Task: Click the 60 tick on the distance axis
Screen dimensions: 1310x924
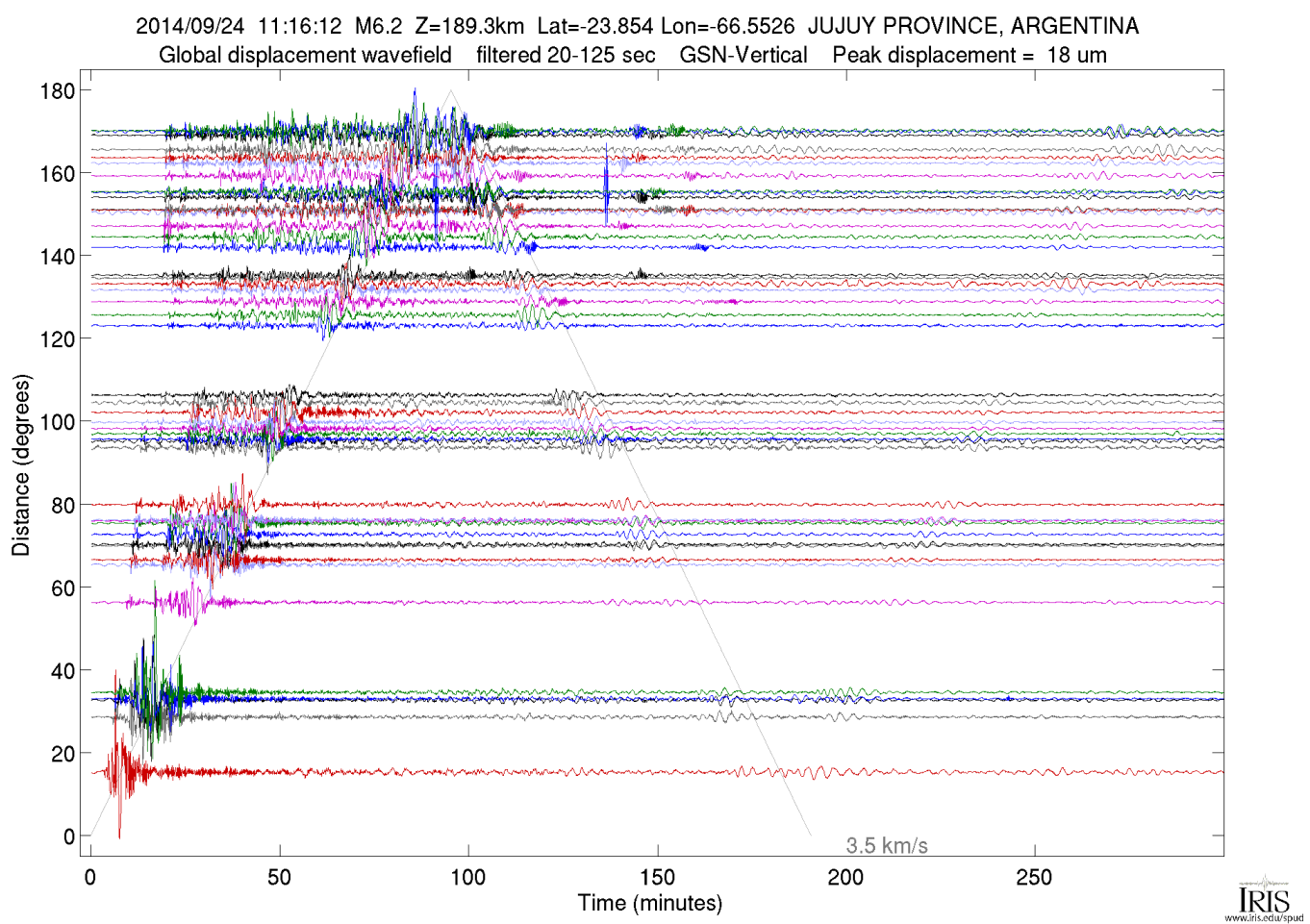Action: click(63, 588)
